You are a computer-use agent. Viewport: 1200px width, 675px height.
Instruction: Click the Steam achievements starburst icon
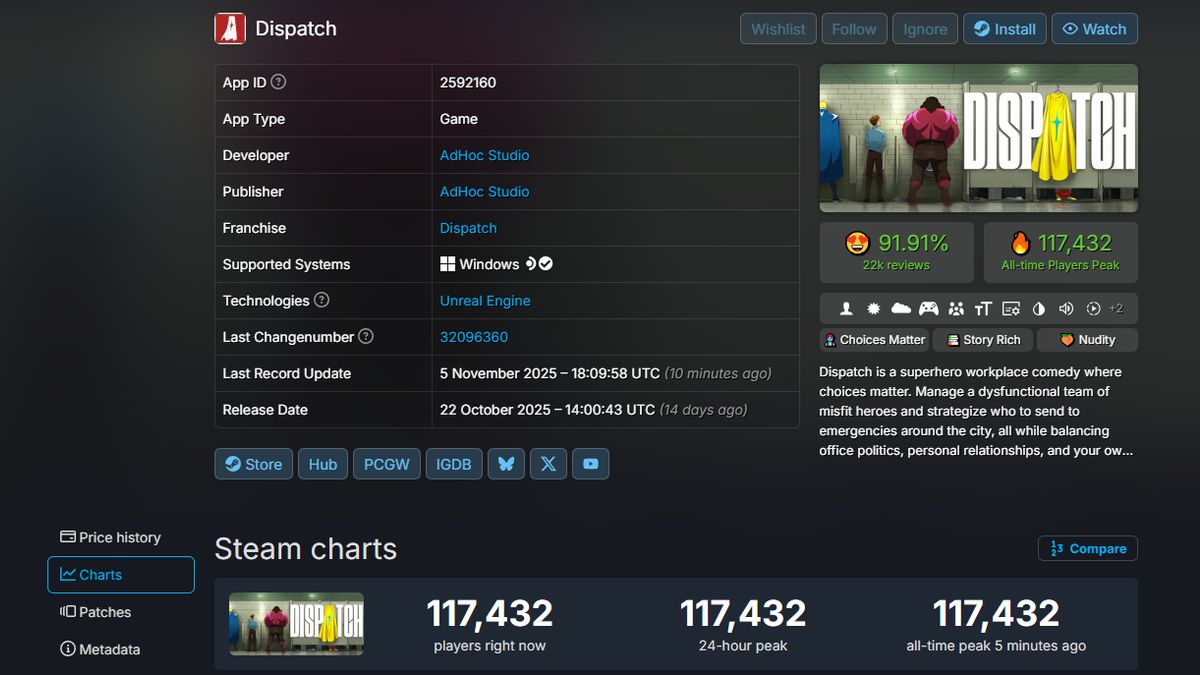(x=873, y=309)
